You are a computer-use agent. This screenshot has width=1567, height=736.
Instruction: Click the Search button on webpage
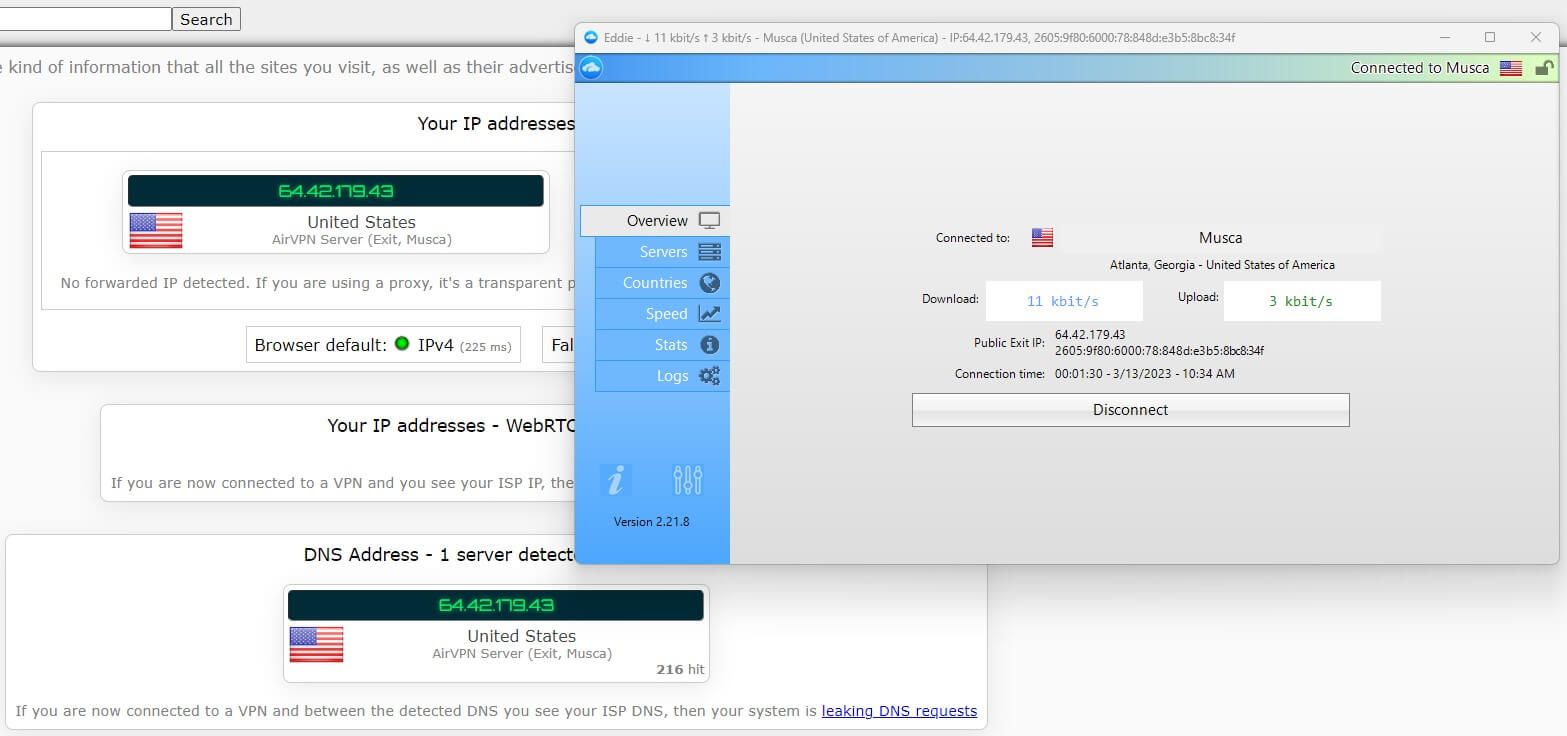point(206,19)
